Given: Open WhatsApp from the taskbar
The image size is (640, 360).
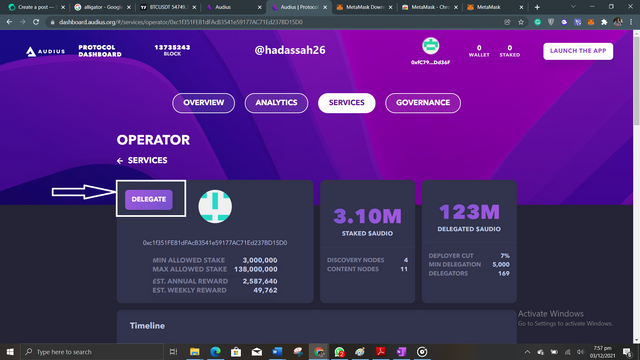Looking at the screenshot, I should pos(339,351).
